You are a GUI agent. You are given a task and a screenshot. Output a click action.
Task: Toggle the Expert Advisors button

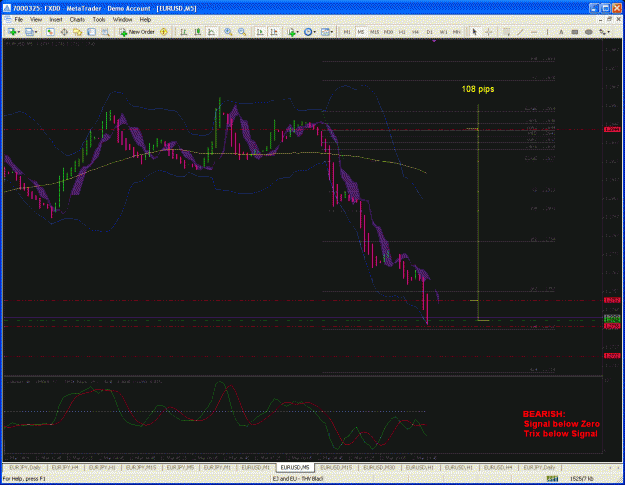[x=163, y=32]
